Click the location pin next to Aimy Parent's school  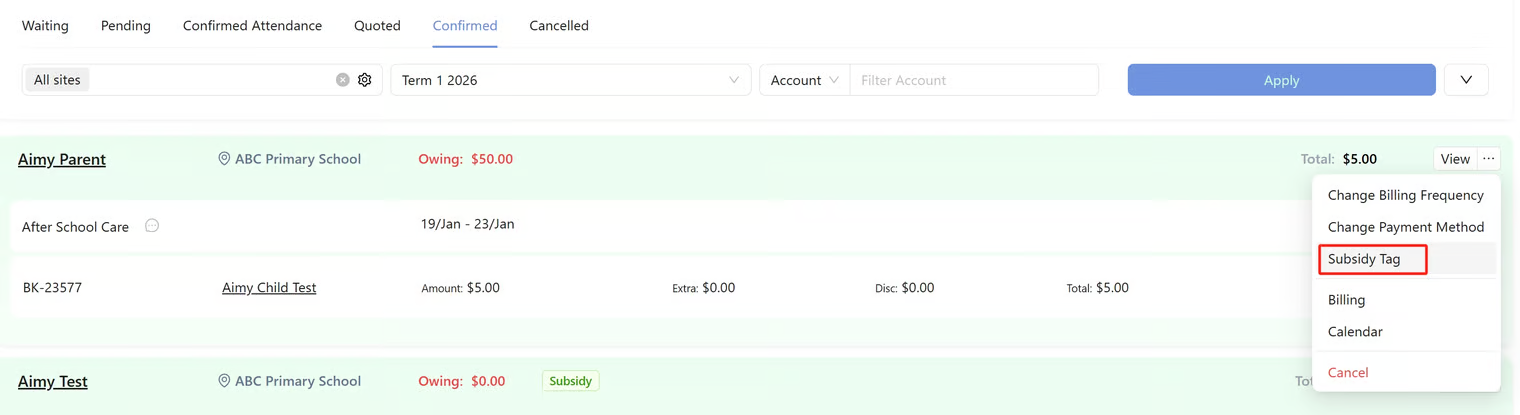point(224,159)
